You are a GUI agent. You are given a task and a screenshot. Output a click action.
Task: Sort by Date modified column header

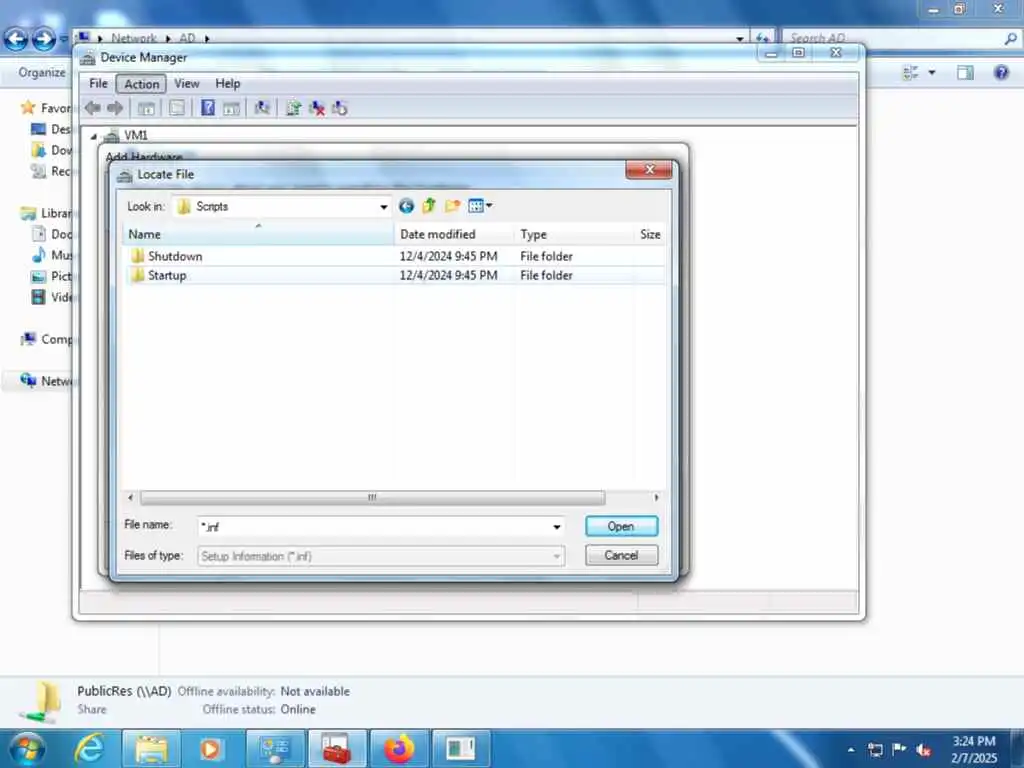tap(454, 234)
